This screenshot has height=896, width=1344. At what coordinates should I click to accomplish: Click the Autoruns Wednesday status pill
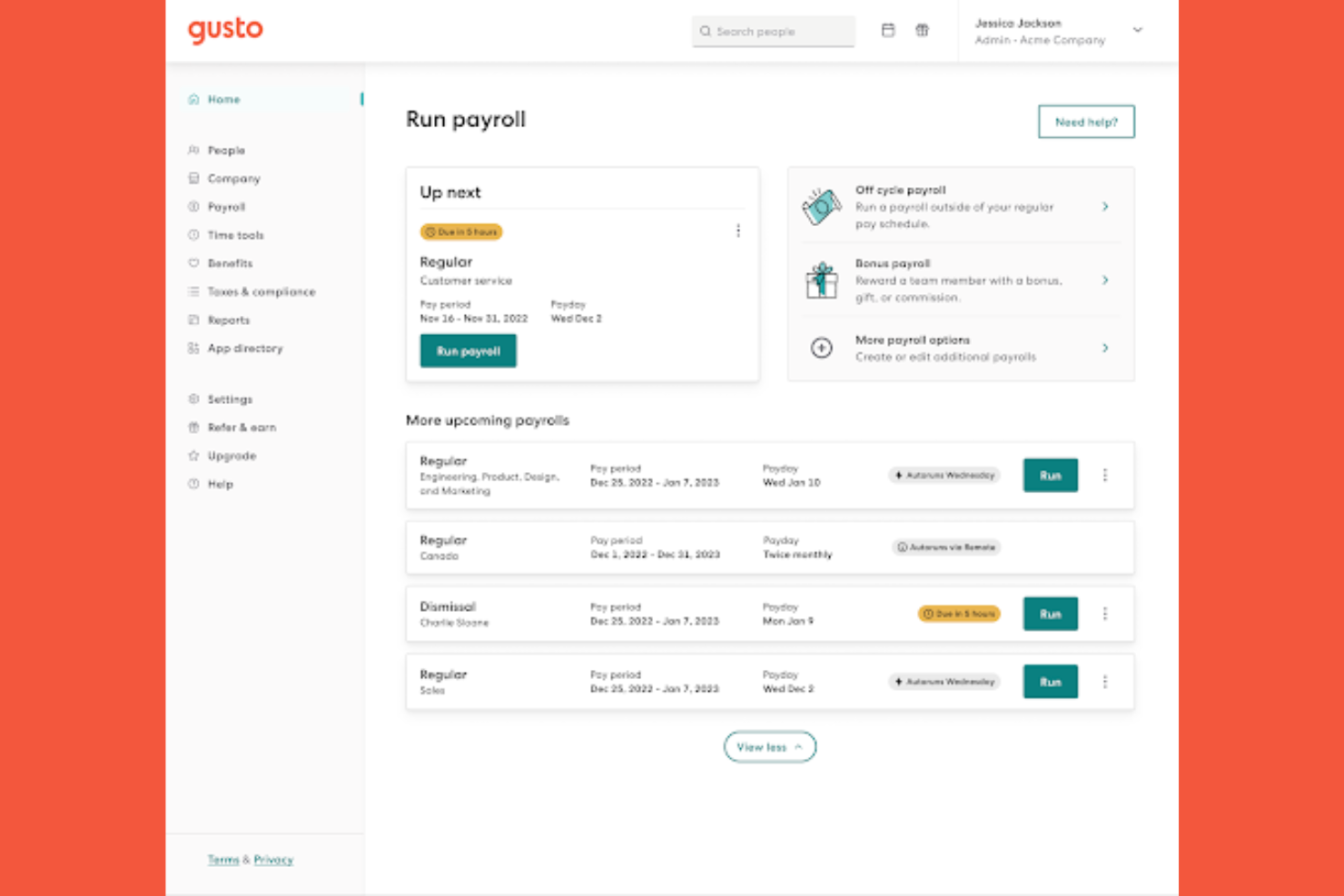point(944,475)
